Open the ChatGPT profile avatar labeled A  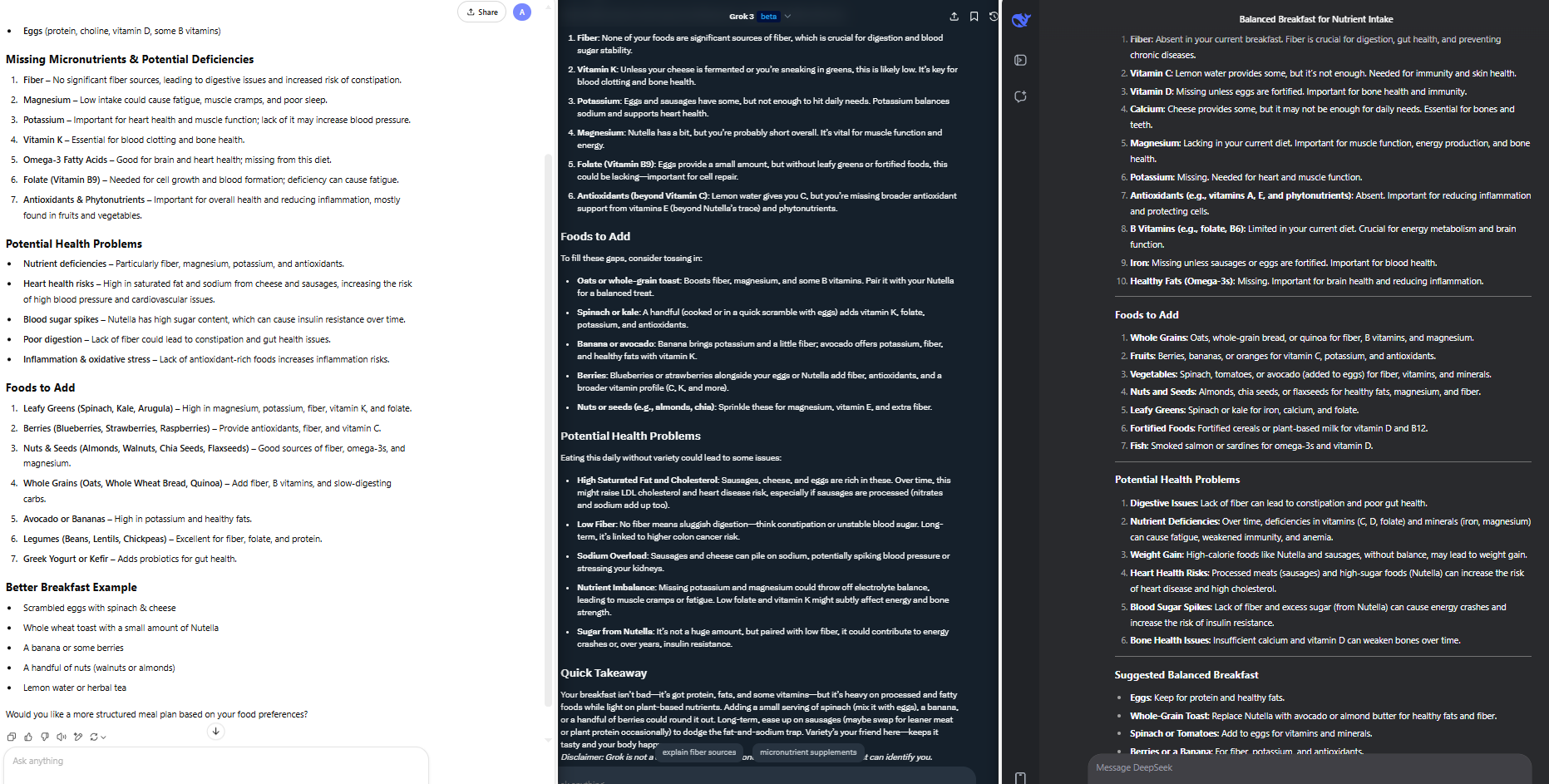522,12
